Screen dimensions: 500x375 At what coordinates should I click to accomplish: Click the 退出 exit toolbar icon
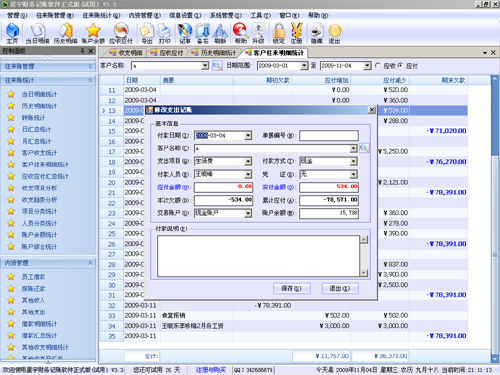334,33
